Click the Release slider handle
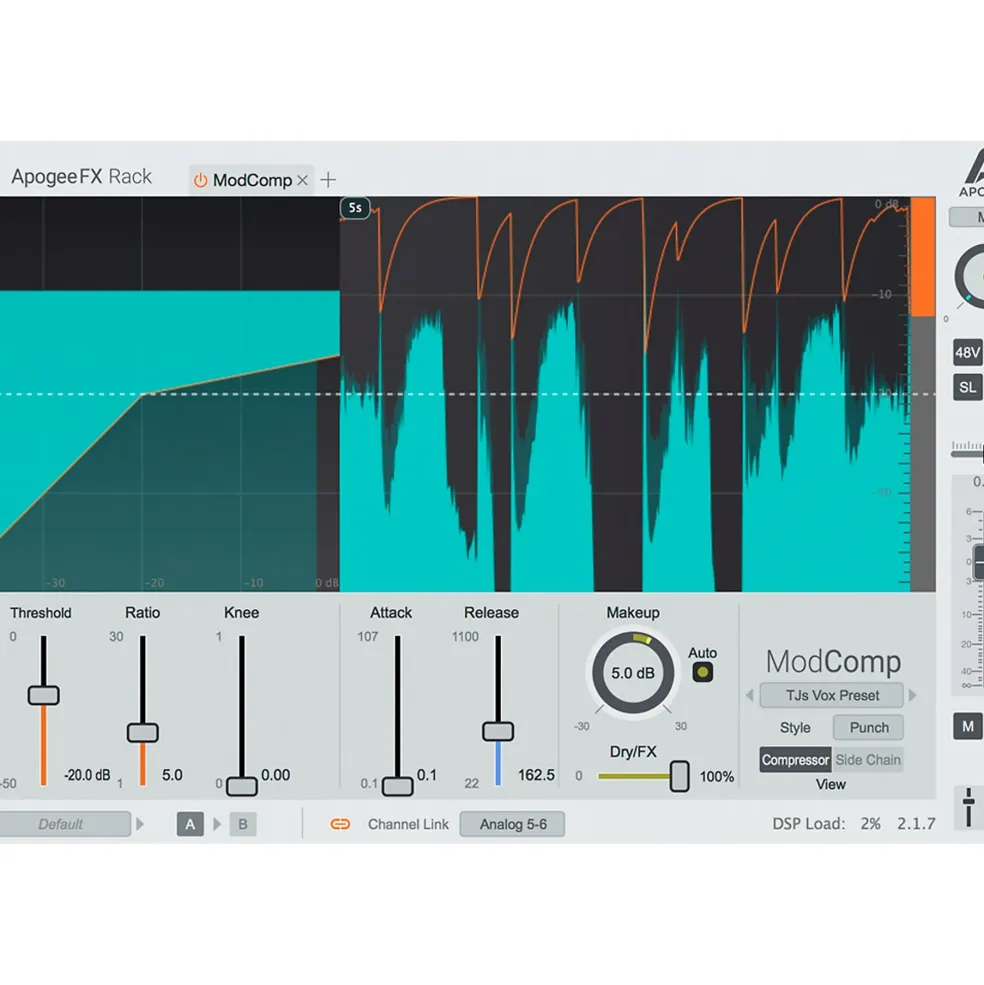The width and height of the screenshot is (984, 985). click(498, 731)
